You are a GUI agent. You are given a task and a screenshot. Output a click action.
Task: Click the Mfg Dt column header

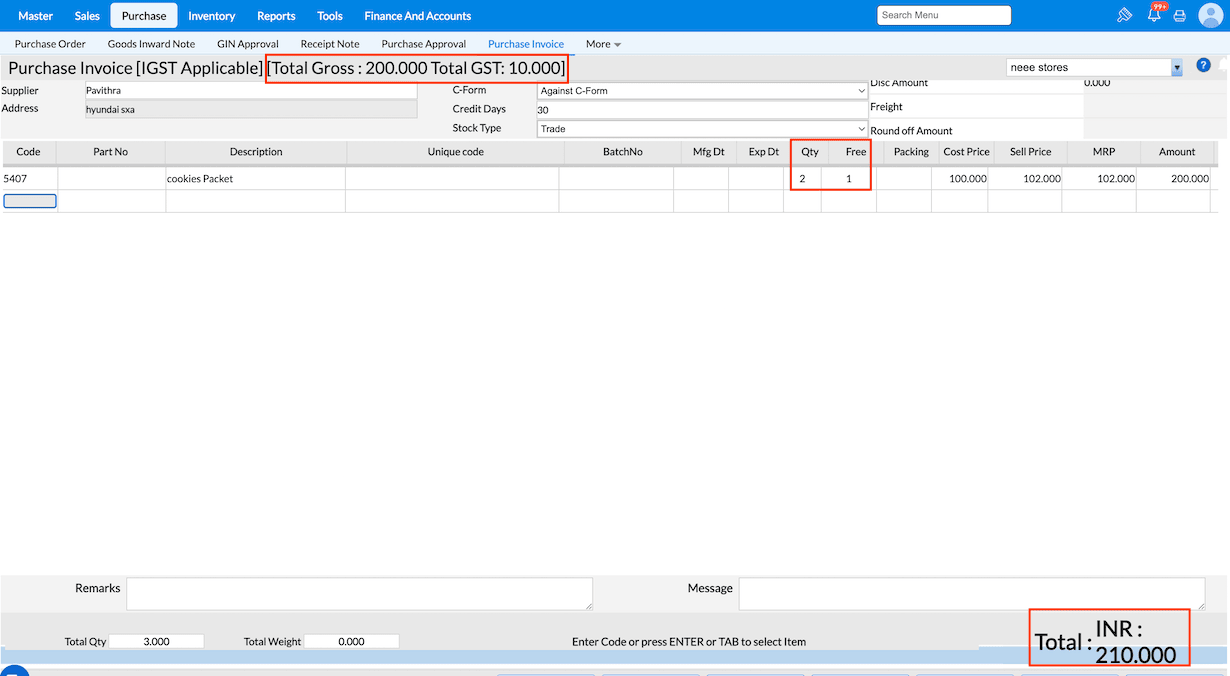coord(709,152)
